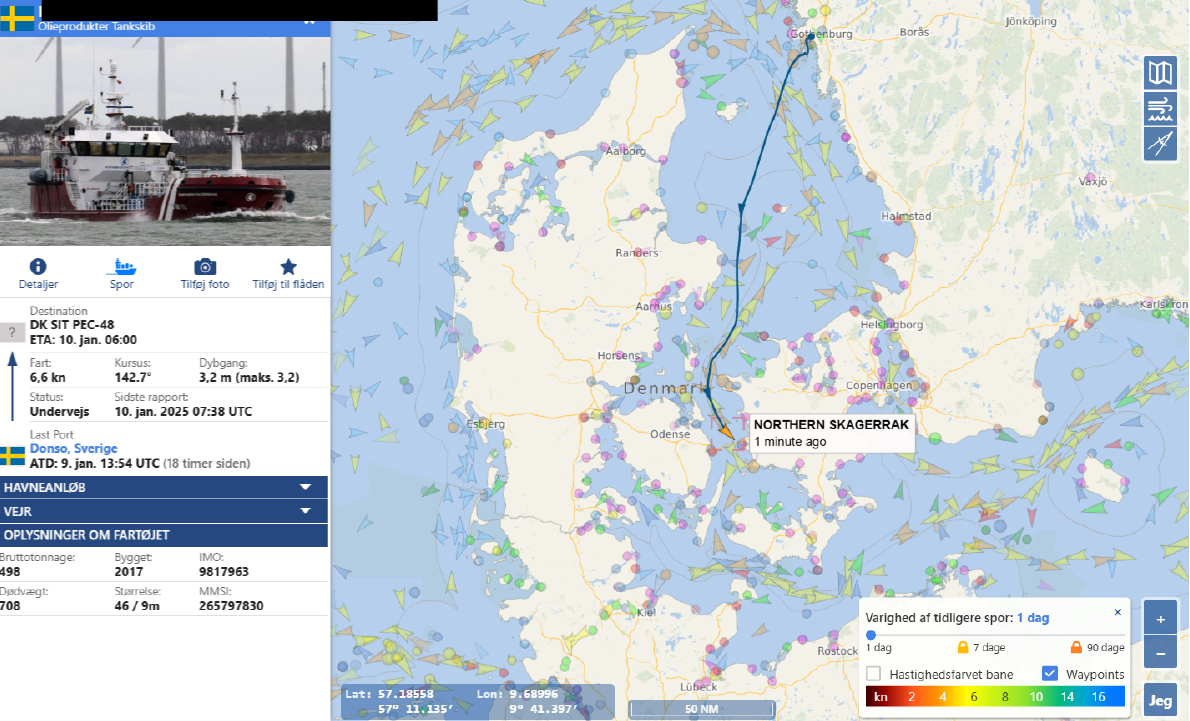Zoom out the map with minus button
The image size is (1190, 721).
pos(1160,654)
